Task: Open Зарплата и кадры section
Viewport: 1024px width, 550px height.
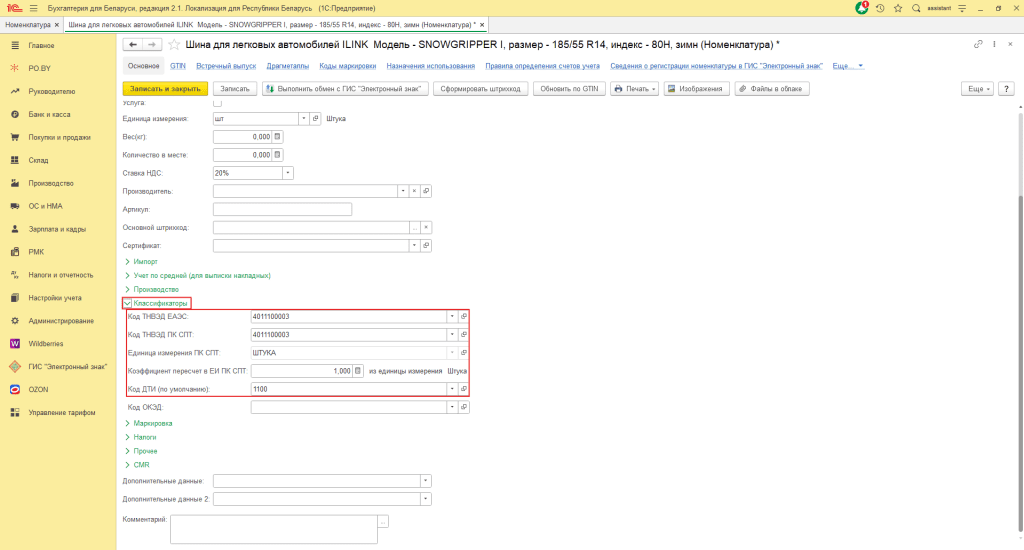Action: coord(57,229)
